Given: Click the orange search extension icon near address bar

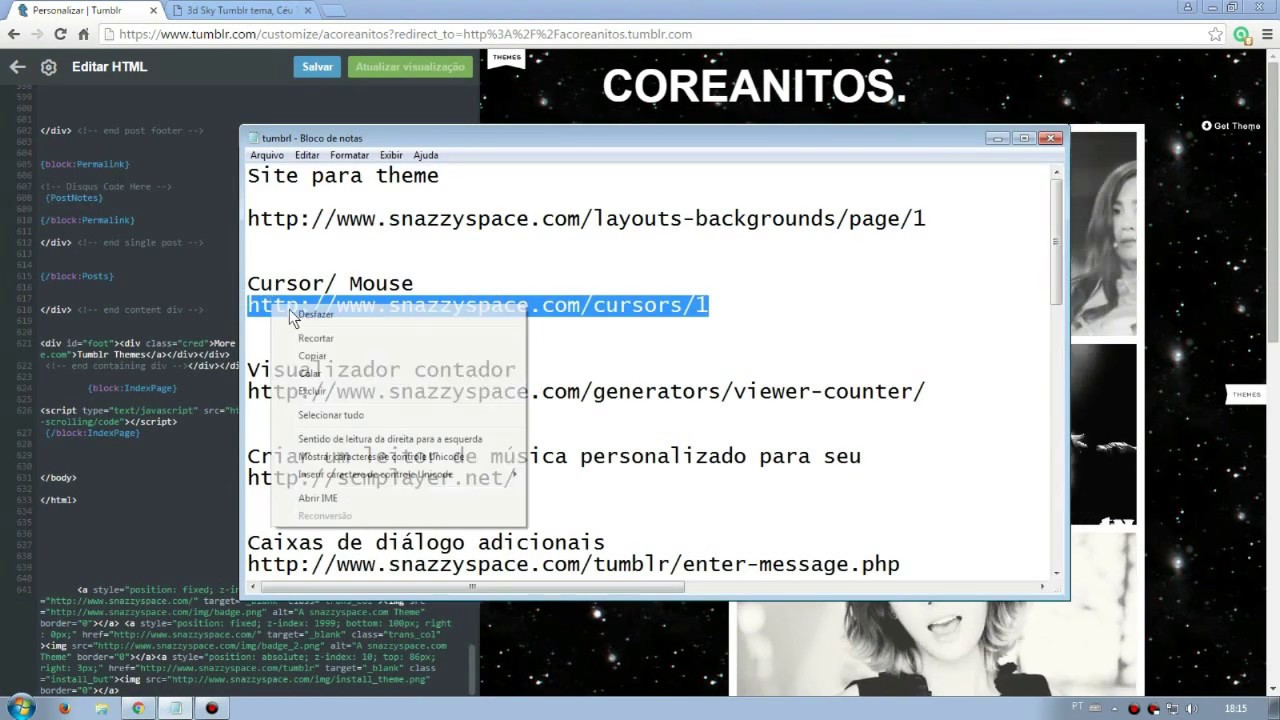Looking at the screenshot, I should pyautogui.click(x=1242, y=33).
